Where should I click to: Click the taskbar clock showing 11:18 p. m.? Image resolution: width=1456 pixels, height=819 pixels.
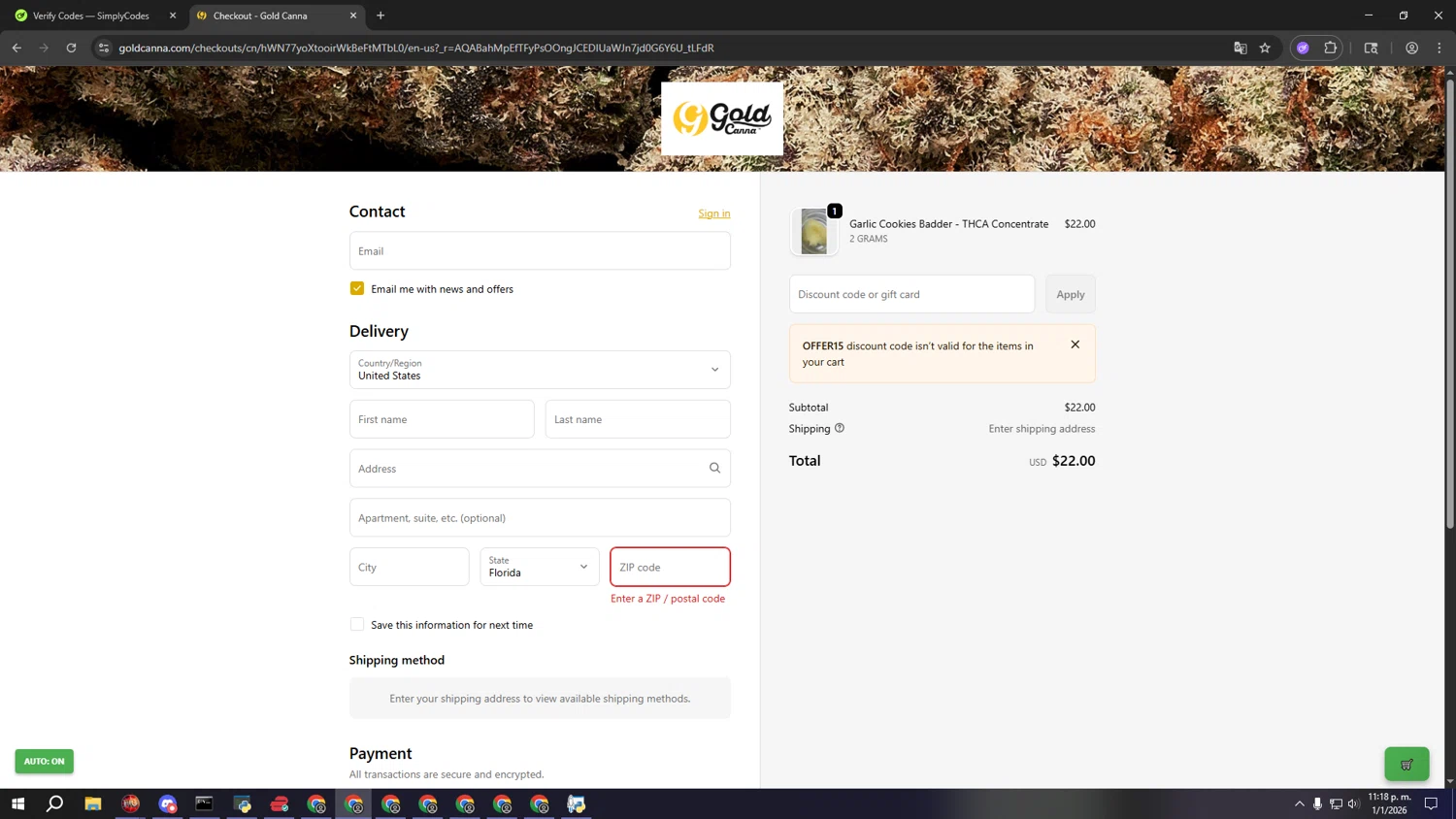click(1389, 803)
